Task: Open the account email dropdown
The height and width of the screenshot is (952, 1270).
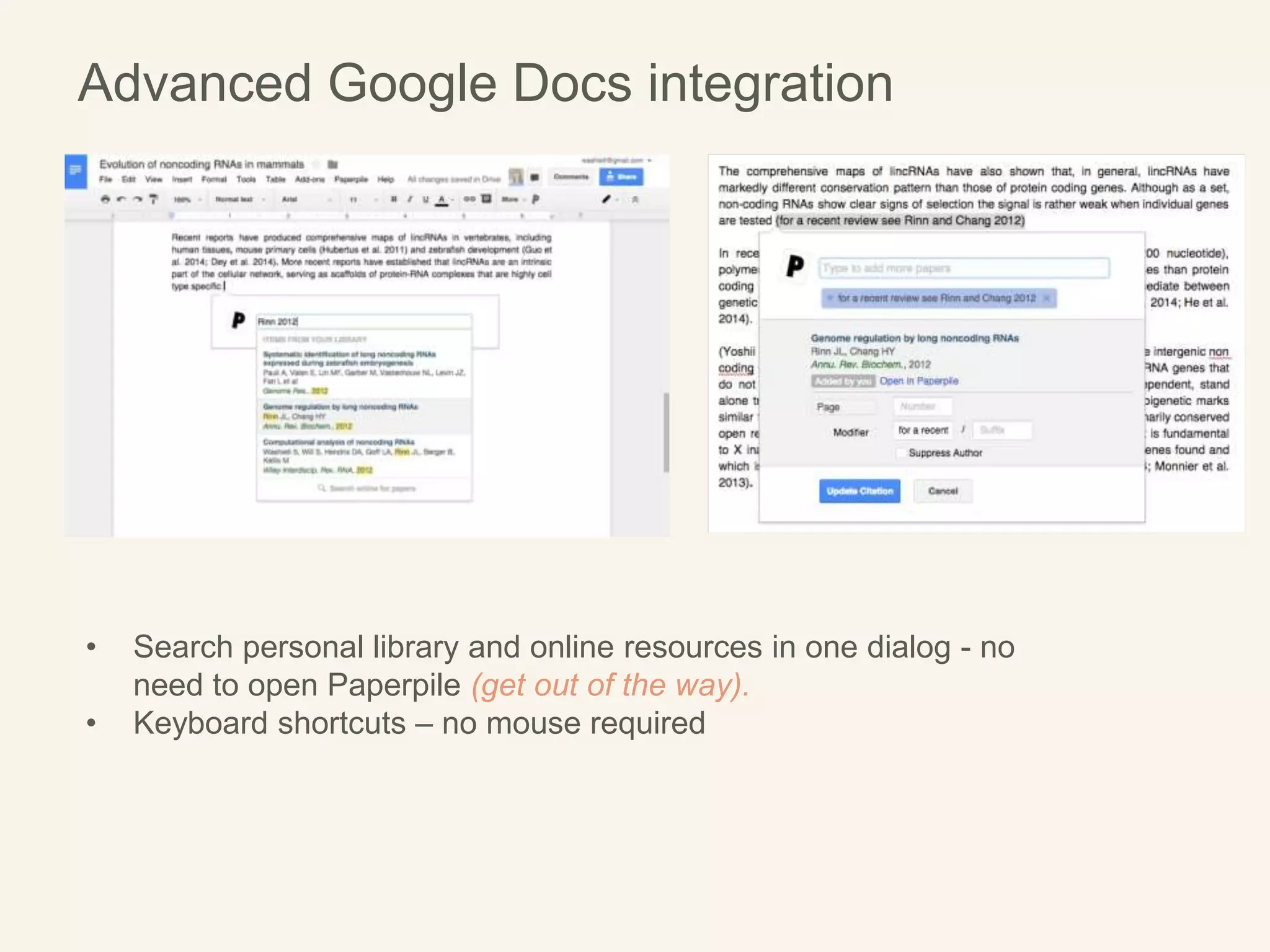Action: point(616,161)
